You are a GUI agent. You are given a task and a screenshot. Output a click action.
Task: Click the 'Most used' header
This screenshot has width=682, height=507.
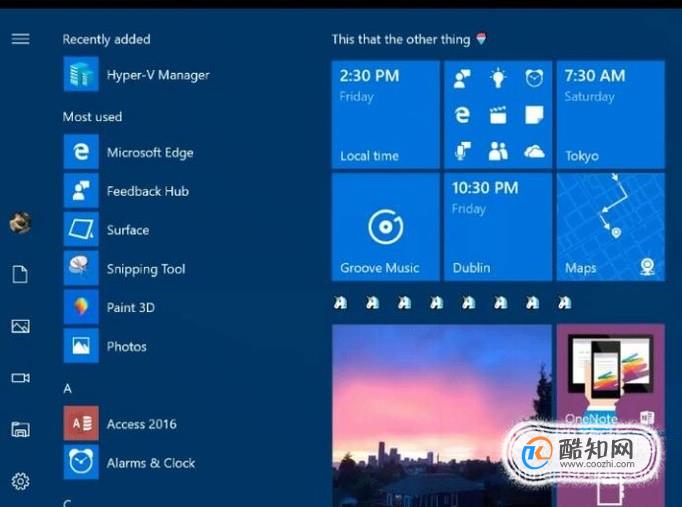92,117
